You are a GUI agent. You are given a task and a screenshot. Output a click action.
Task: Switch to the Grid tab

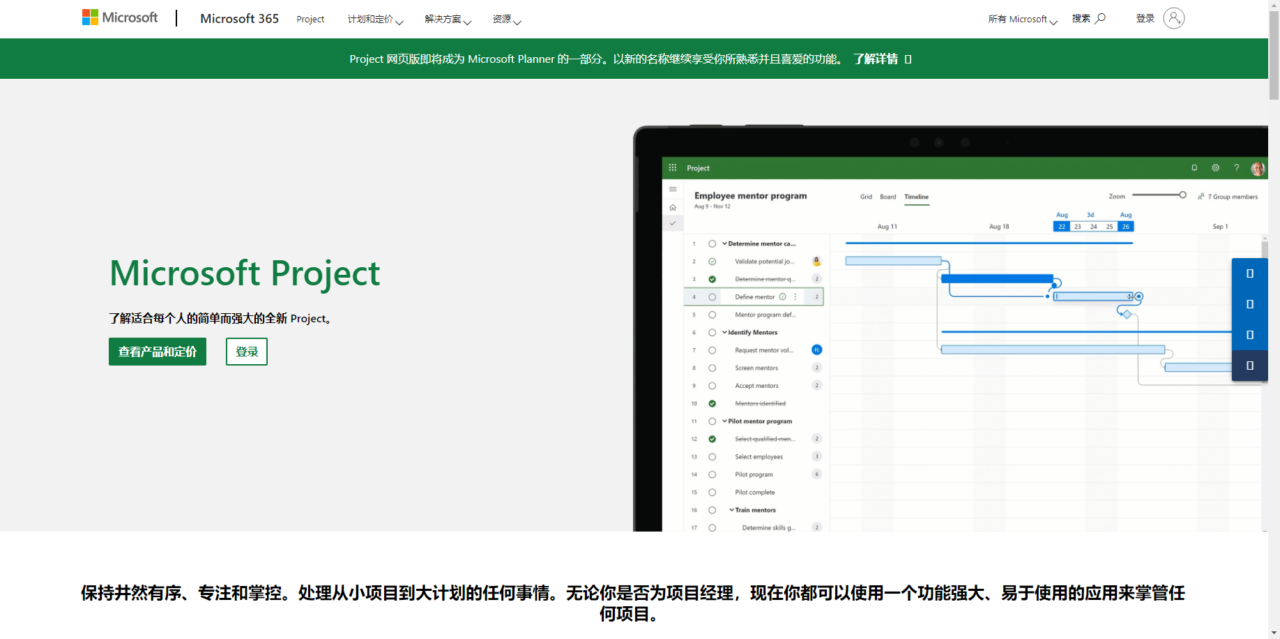point(866,197)
